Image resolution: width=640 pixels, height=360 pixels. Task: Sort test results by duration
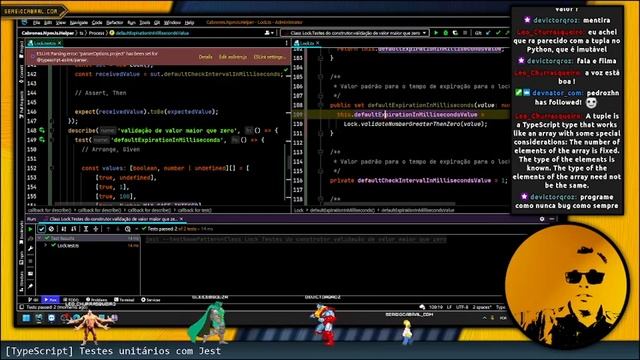tap(73, 229)
